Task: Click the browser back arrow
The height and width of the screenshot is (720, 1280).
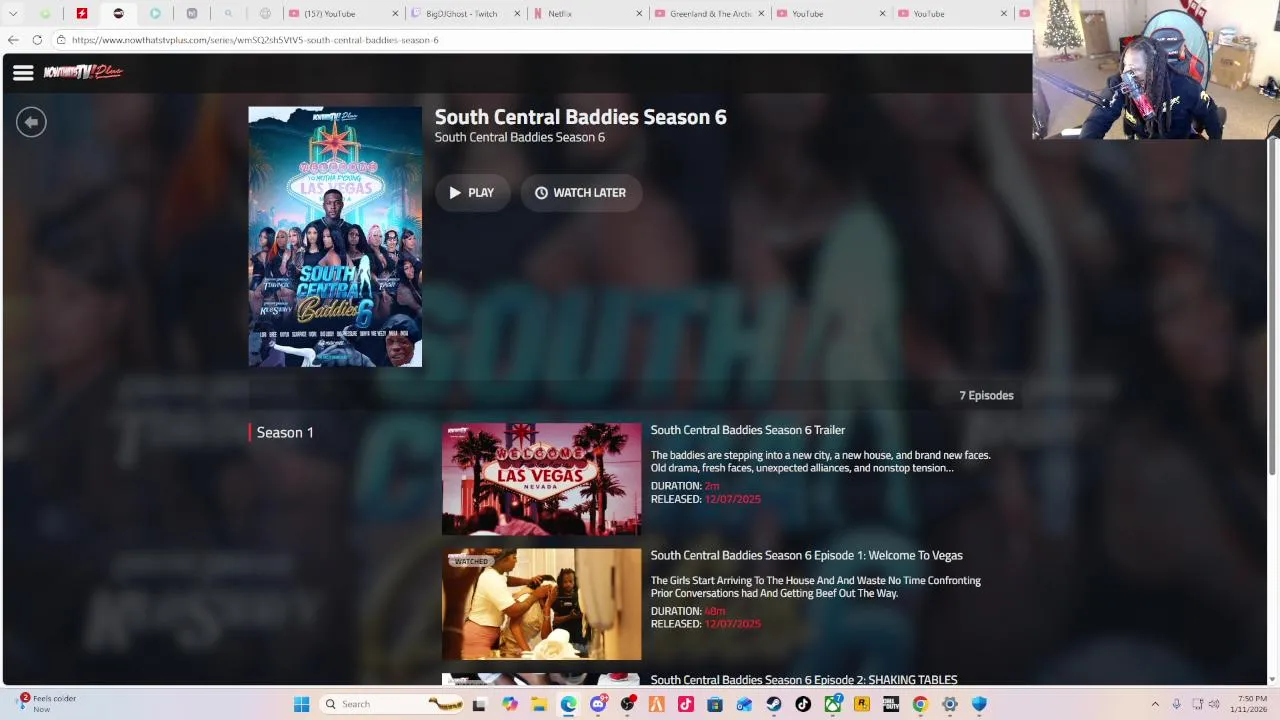Action: click(12, 40)
